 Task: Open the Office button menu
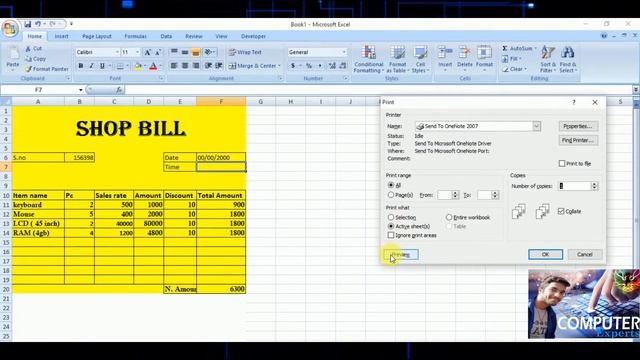(x=10, y=29)
